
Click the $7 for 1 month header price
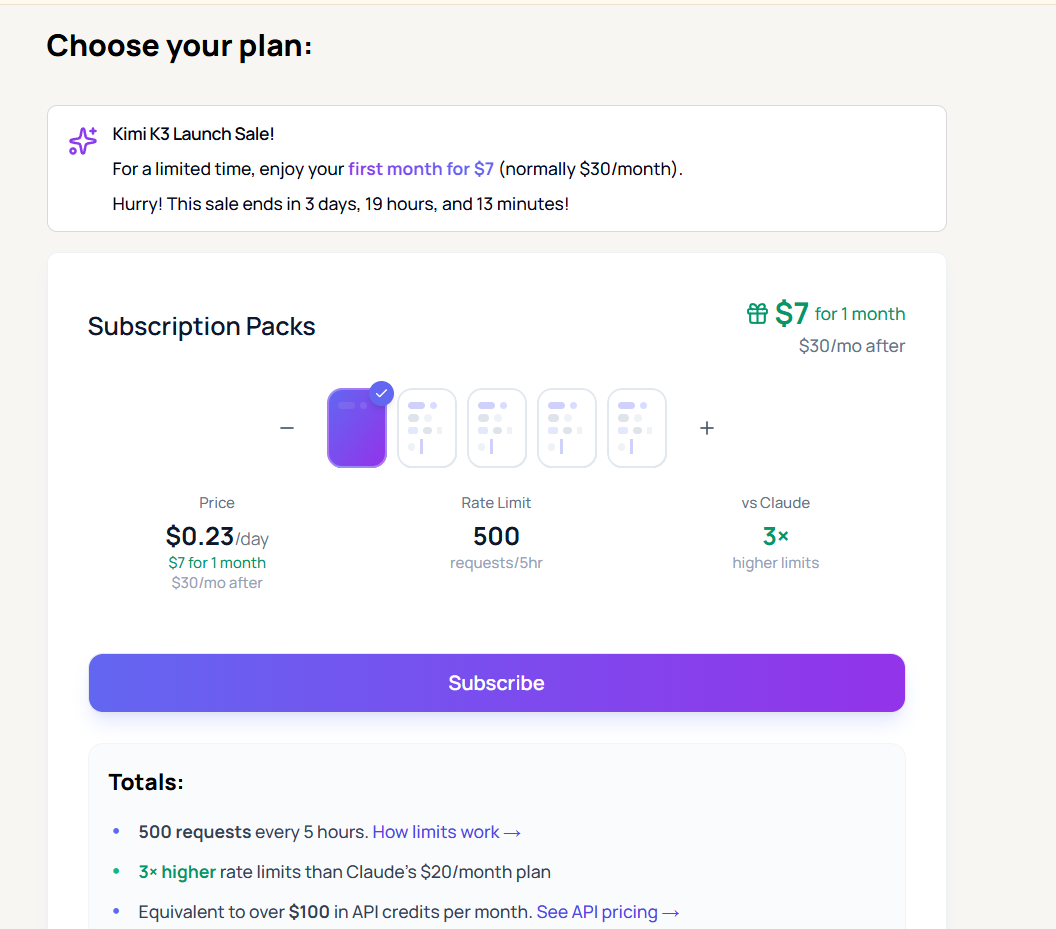pos(840,313)
